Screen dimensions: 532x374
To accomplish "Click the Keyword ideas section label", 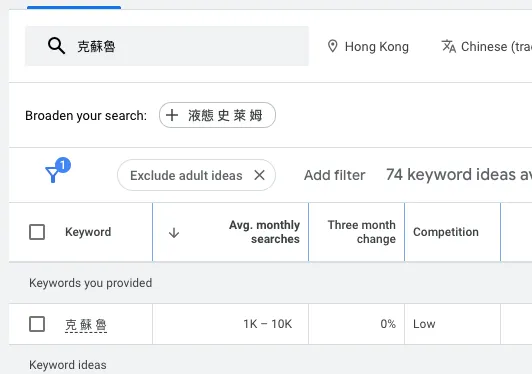I will [68, 365].
